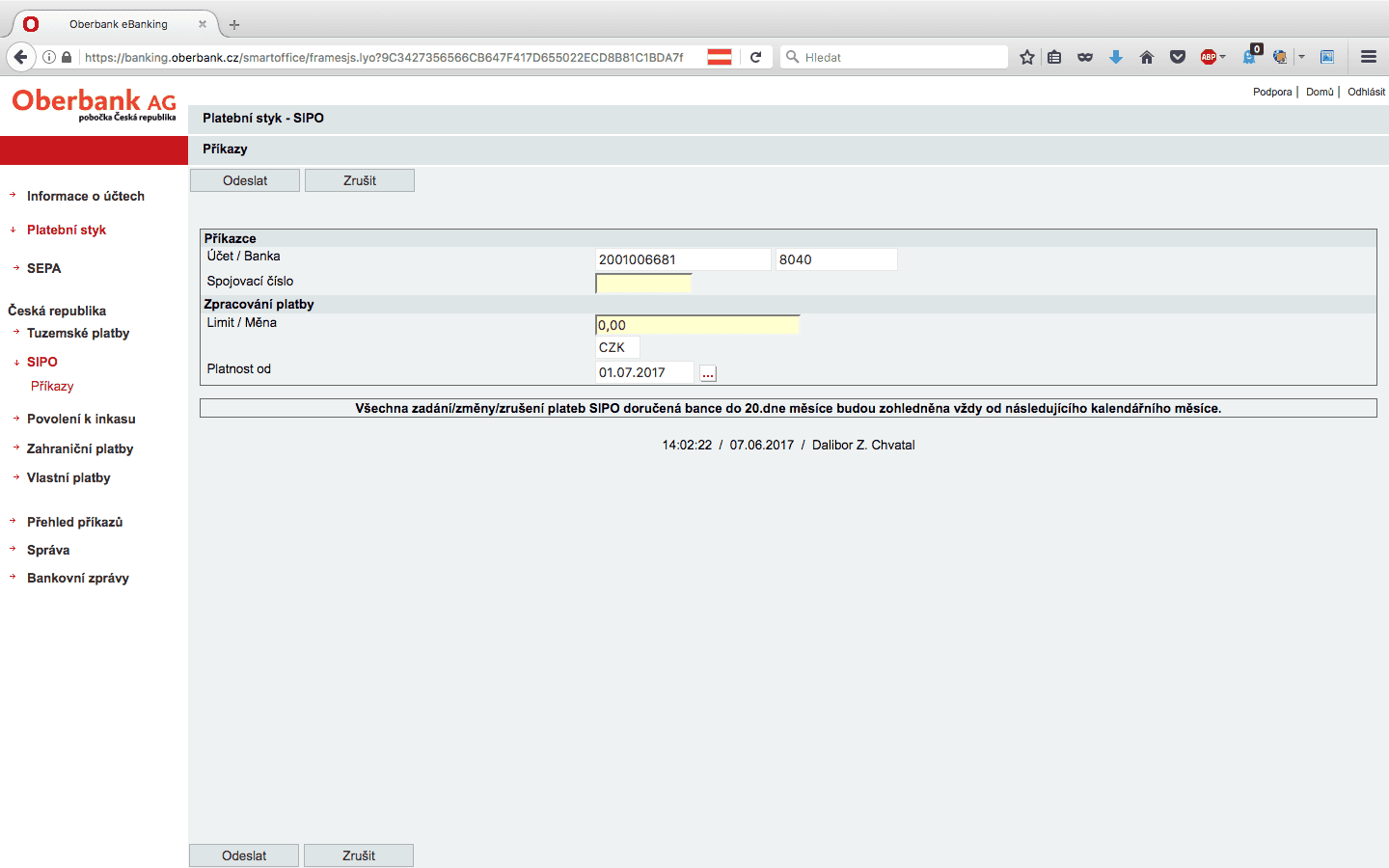
Task: Open Informace o účtech menu
Action: click(86, 196)
